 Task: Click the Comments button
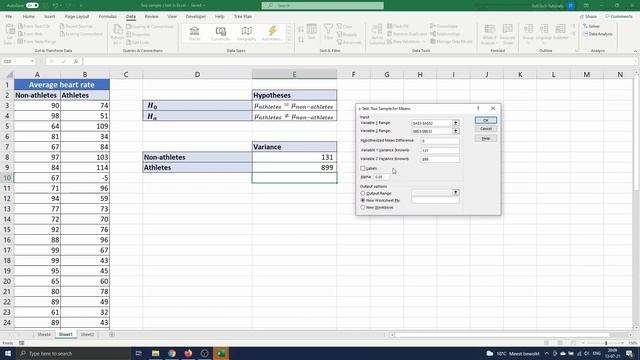click(x=619, y=16)
